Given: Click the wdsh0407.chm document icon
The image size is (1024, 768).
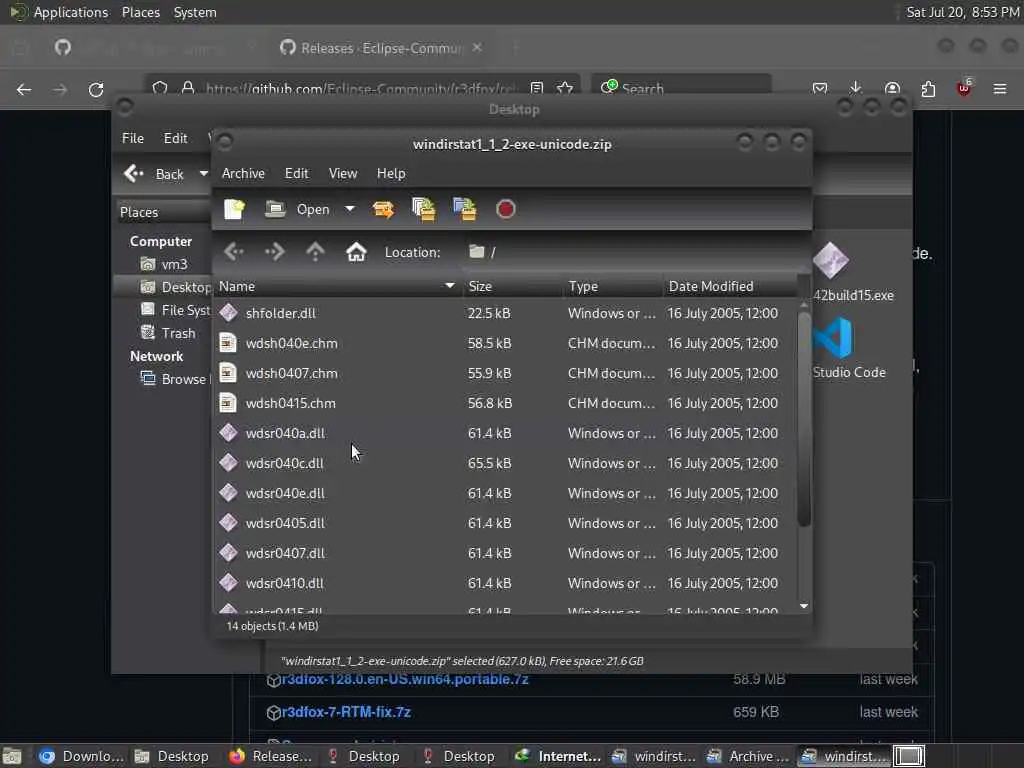Looking at the screenshot, I should [228, 373].
